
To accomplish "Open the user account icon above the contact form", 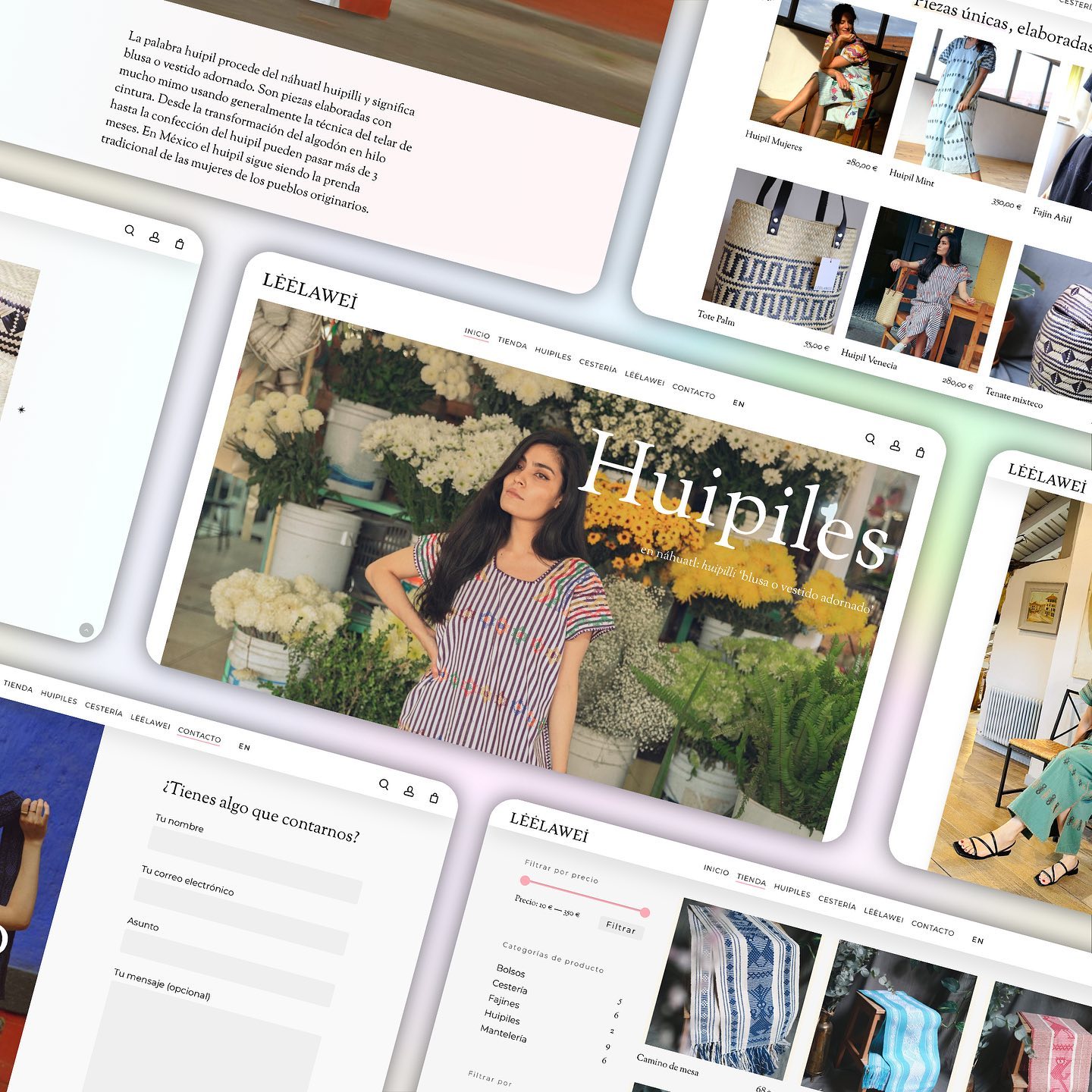I will point(409,792).
